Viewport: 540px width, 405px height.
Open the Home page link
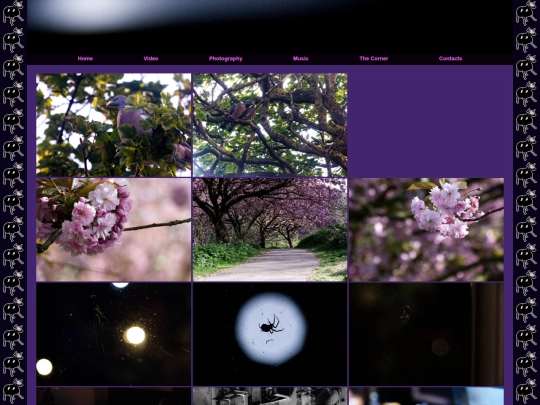[85, 59]
